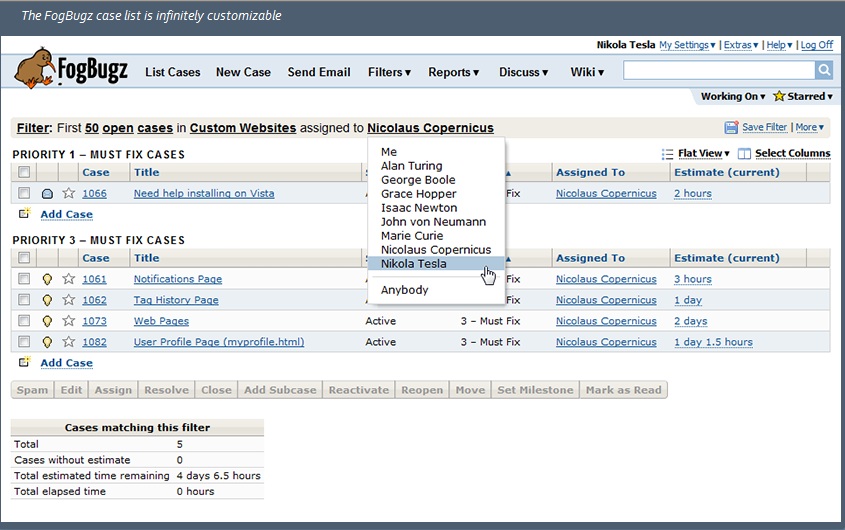845x530 pixels.
Task: Star case 1082
Action: pyautogui.click(x=68, y=342)
